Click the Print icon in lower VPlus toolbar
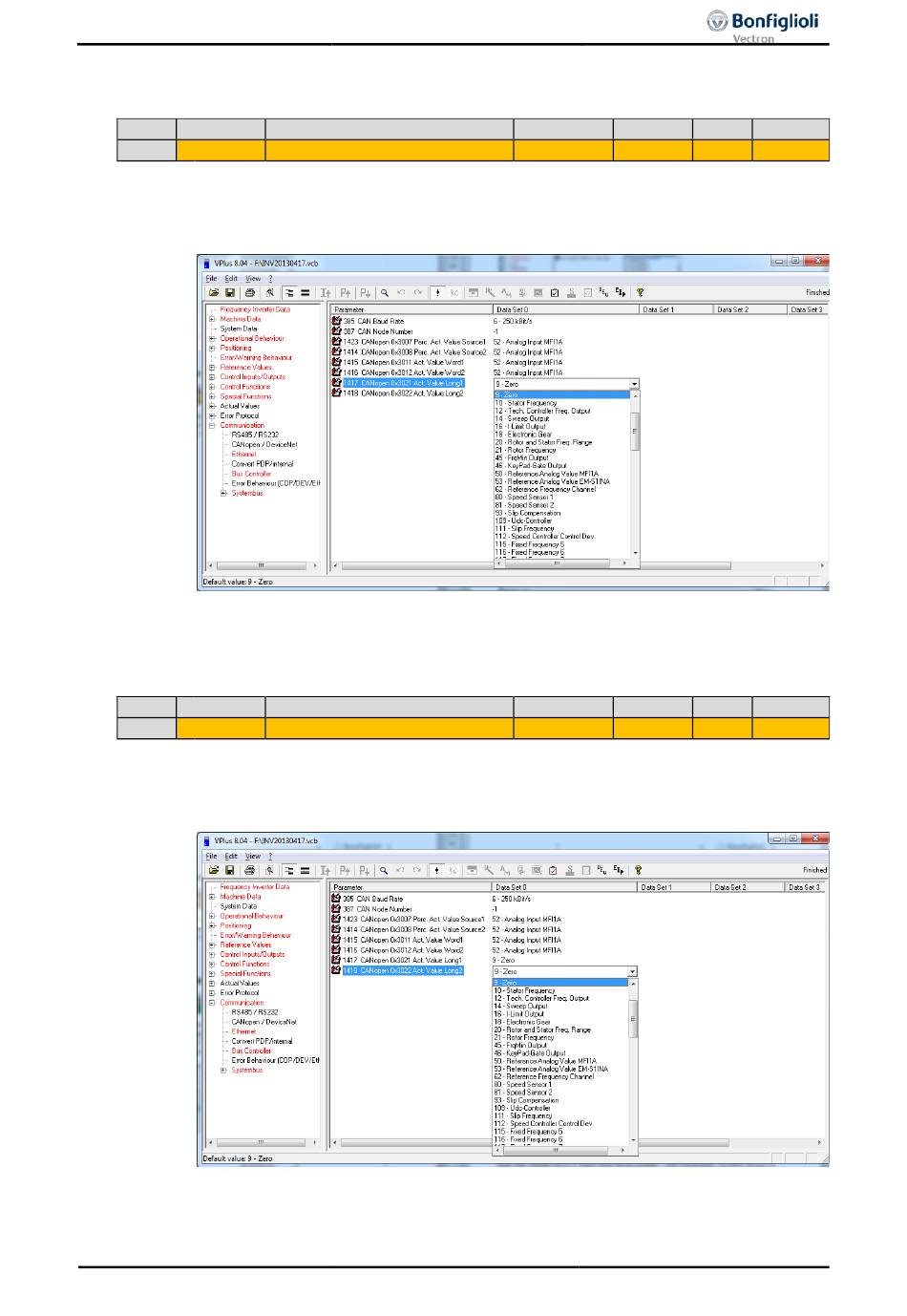 coord(249,871)
